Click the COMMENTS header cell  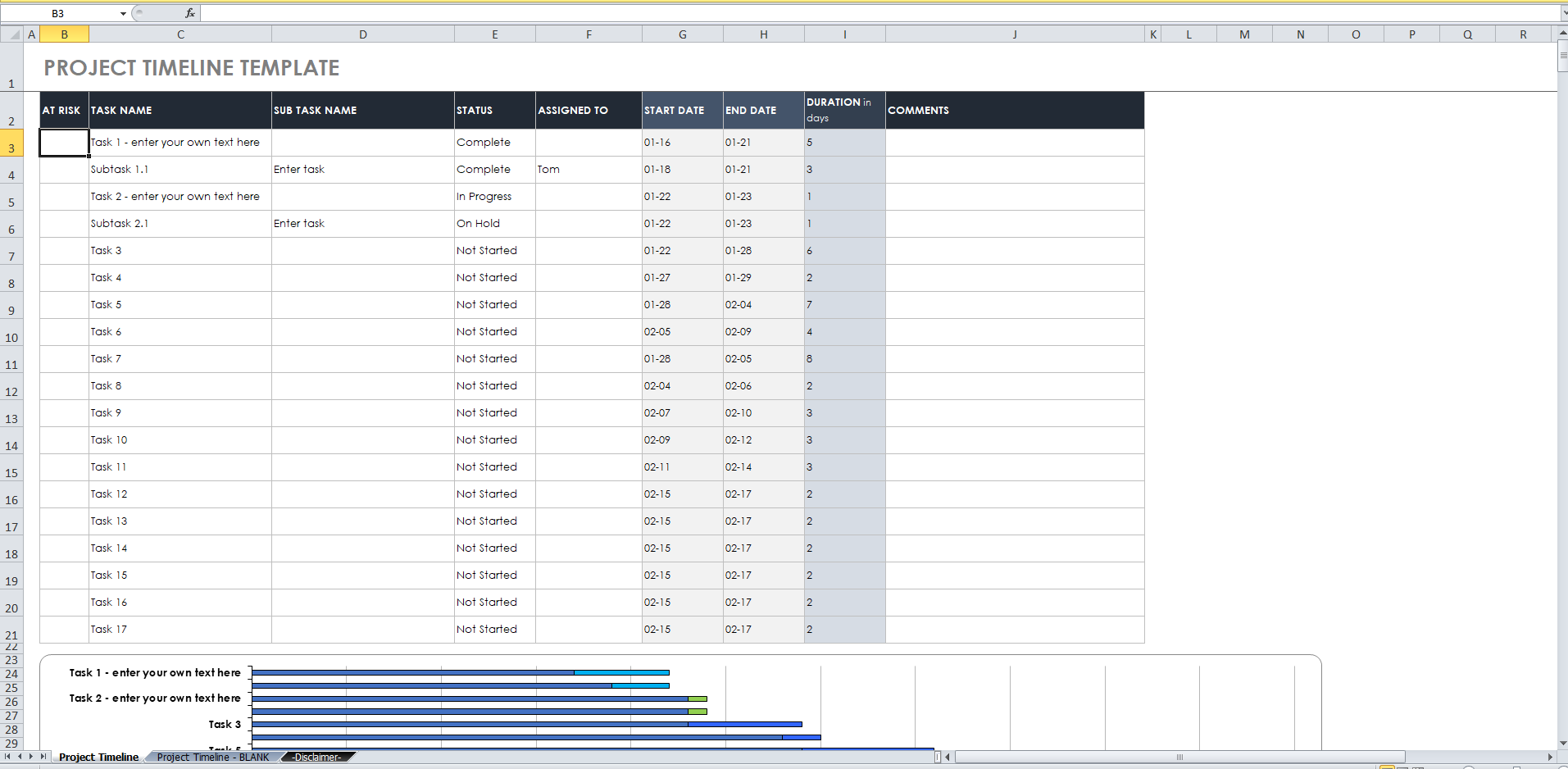(x=1015, y=111)
